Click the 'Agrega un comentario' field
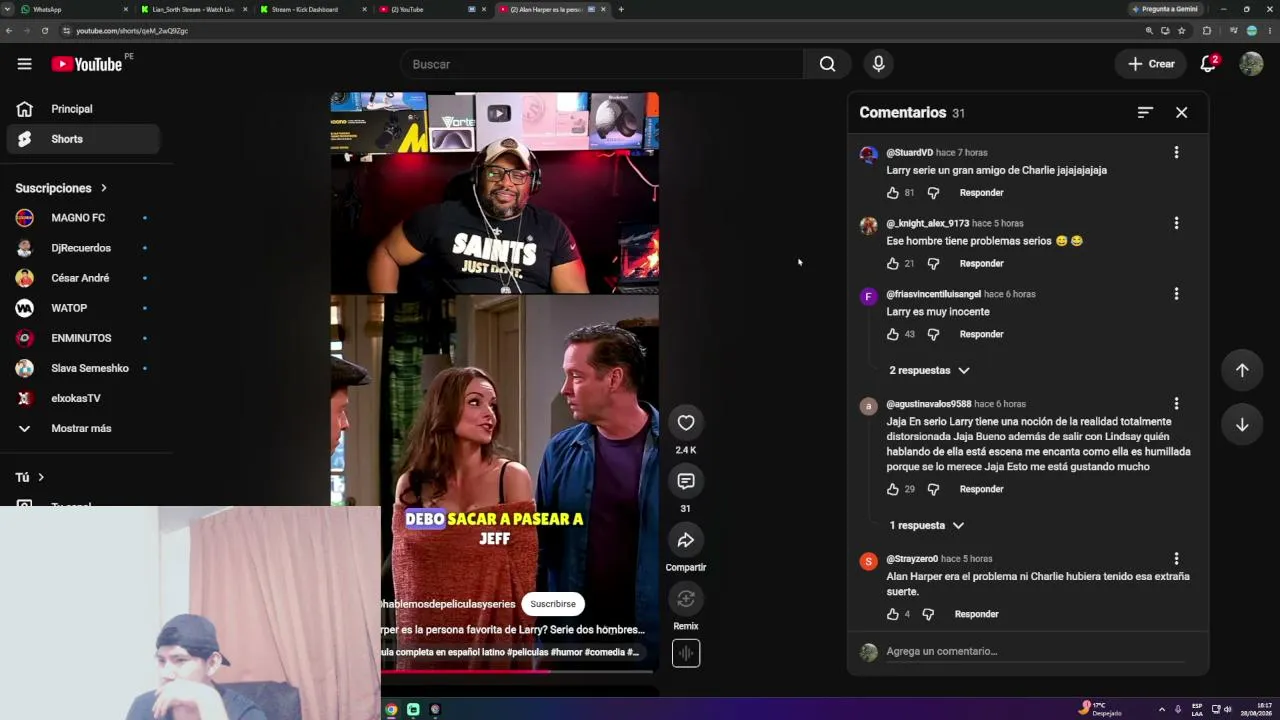The image size is (1280, 720). (1035, 652)
